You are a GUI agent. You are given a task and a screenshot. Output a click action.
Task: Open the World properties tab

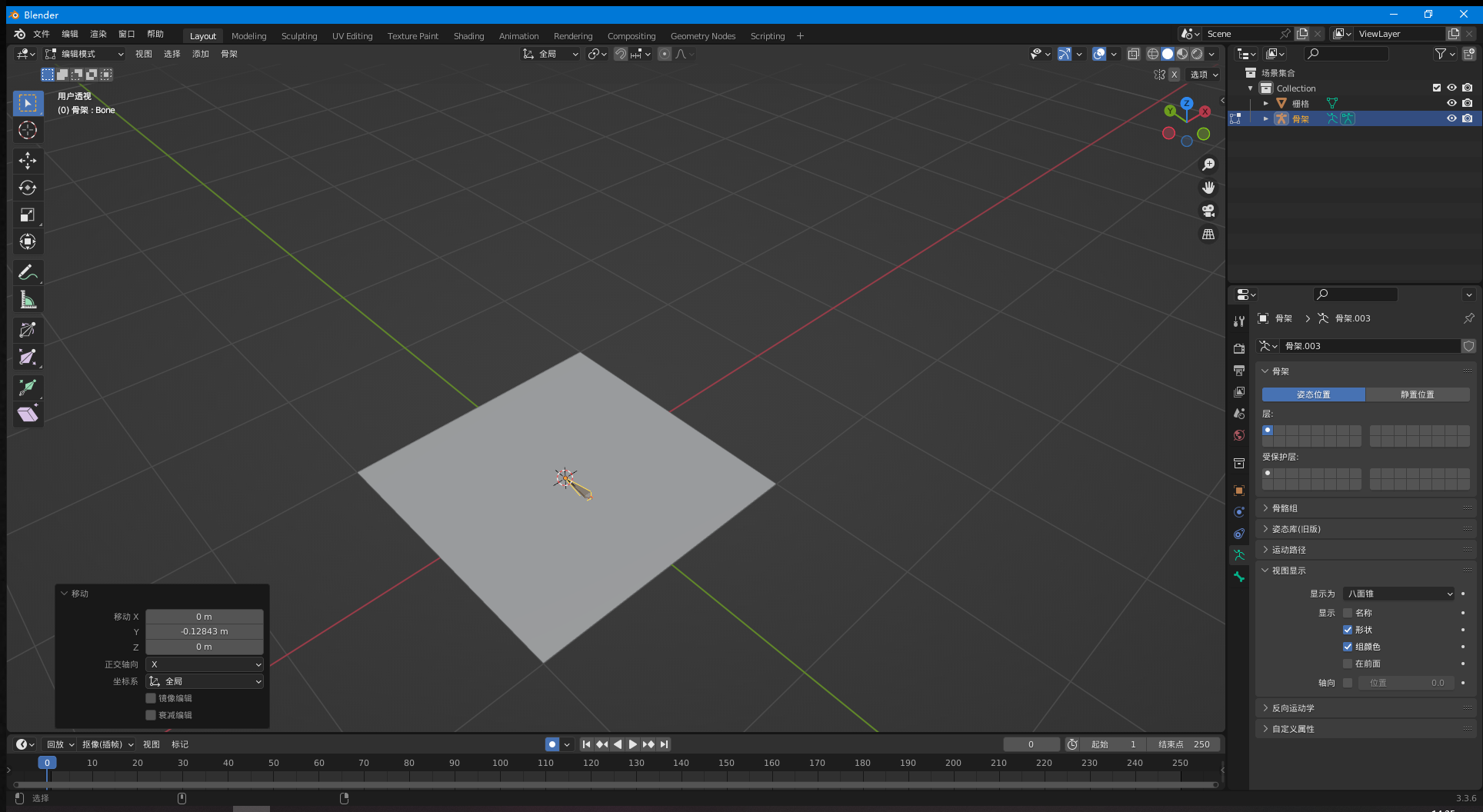tap(1238, 435)
